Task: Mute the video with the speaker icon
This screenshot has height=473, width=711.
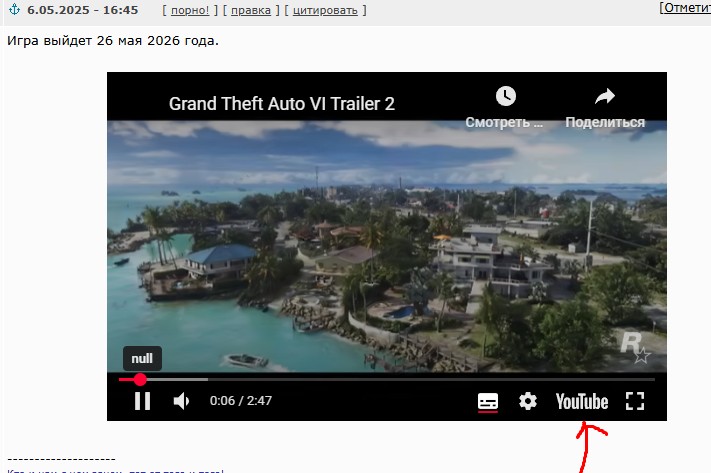Action: coord(181,401)
